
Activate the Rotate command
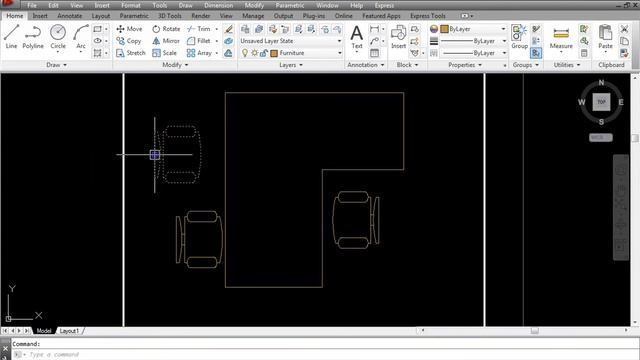tap(166, 29)
